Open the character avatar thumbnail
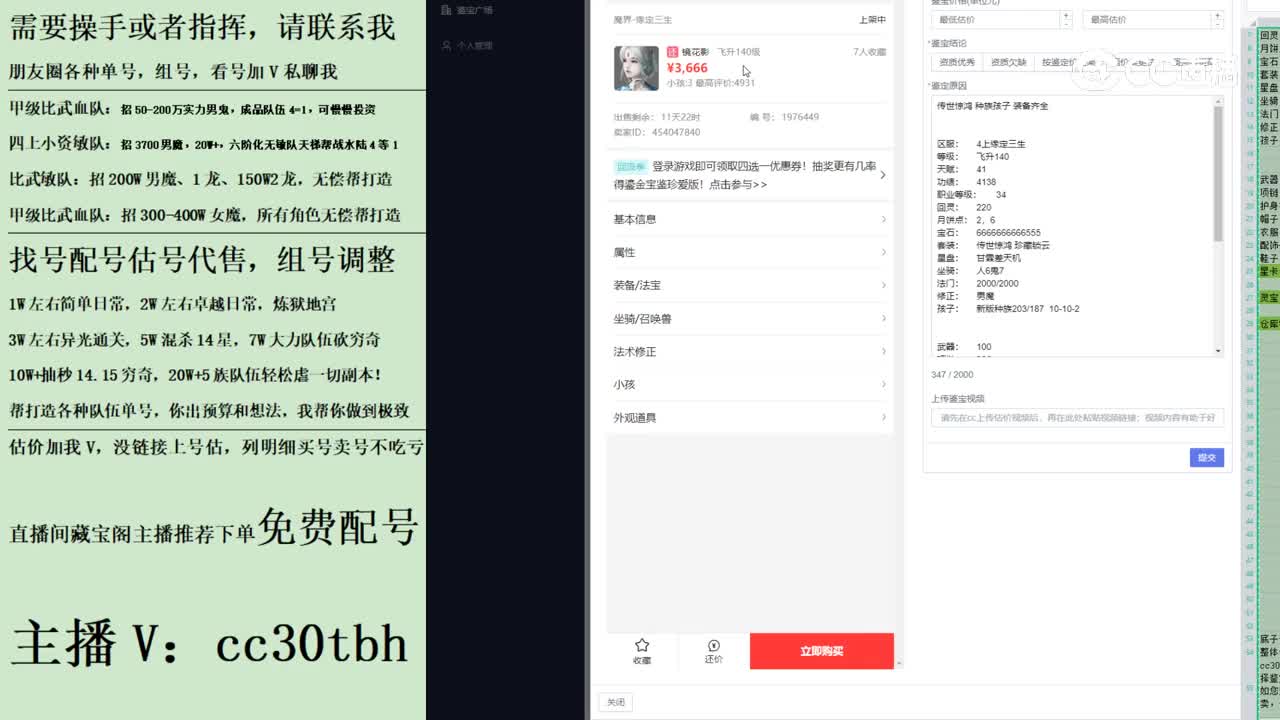Screen dimensions: 1280x720 tap(636, 68)
